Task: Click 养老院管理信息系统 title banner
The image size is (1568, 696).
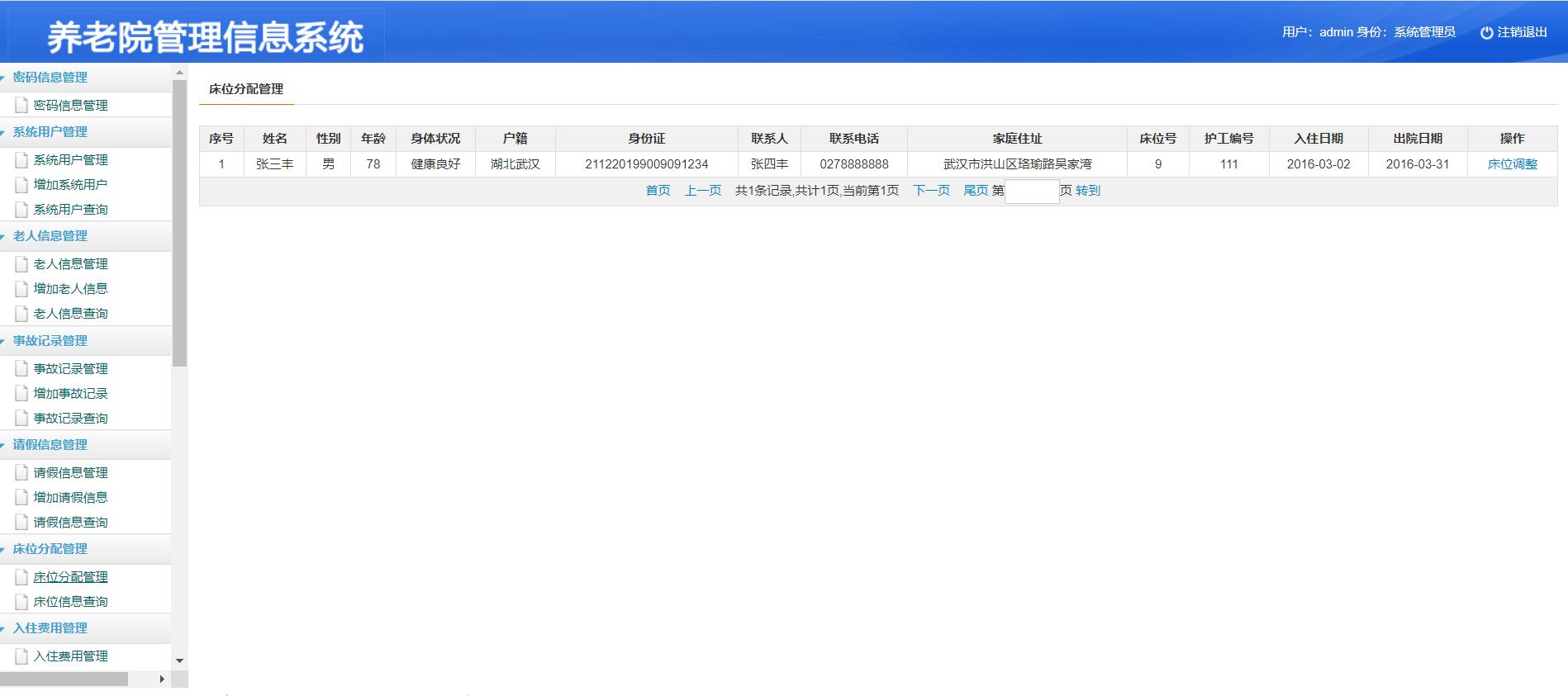Action: pyautogui.click(x=205, y=37)
